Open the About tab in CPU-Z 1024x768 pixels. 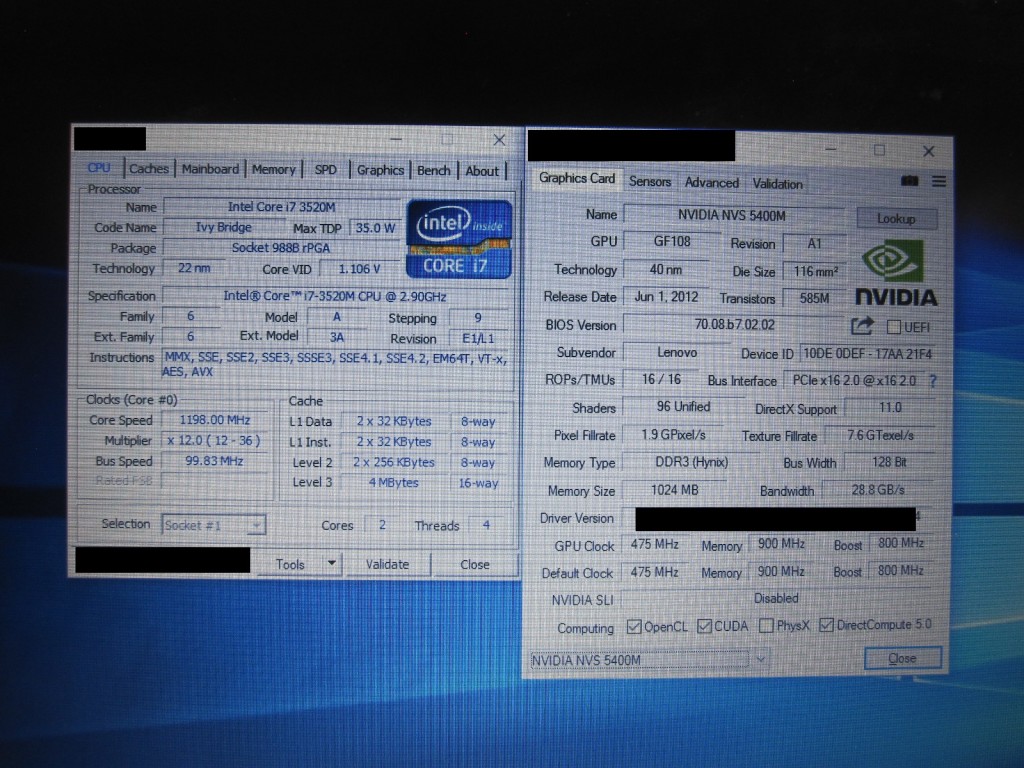coord(482,171)
